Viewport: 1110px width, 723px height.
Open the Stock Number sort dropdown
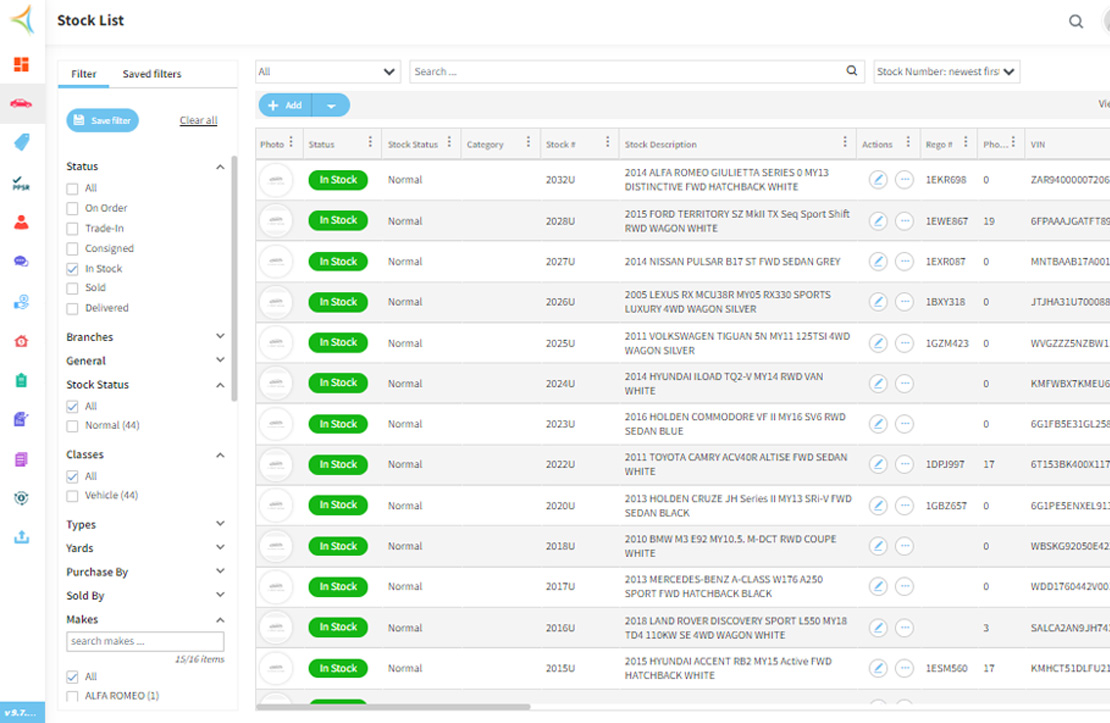coord(946,72)
